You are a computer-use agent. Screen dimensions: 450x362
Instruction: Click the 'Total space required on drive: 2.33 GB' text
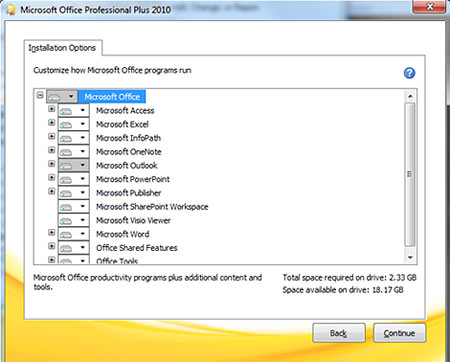tap(349, 277)
